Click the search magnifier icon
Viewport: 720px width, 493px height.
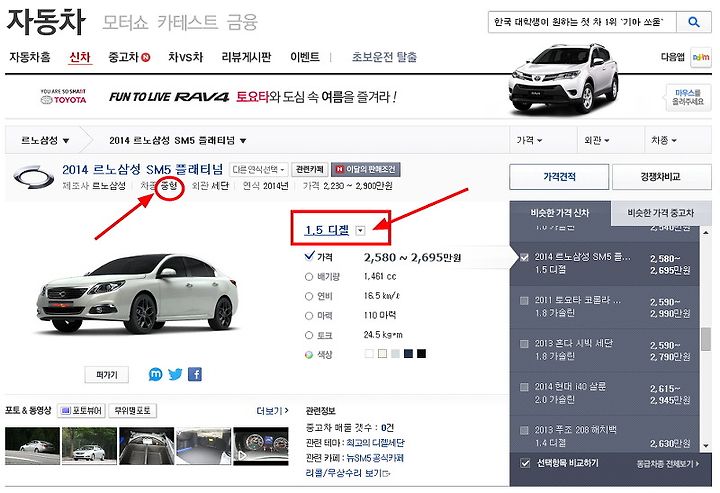coord(694,22)
